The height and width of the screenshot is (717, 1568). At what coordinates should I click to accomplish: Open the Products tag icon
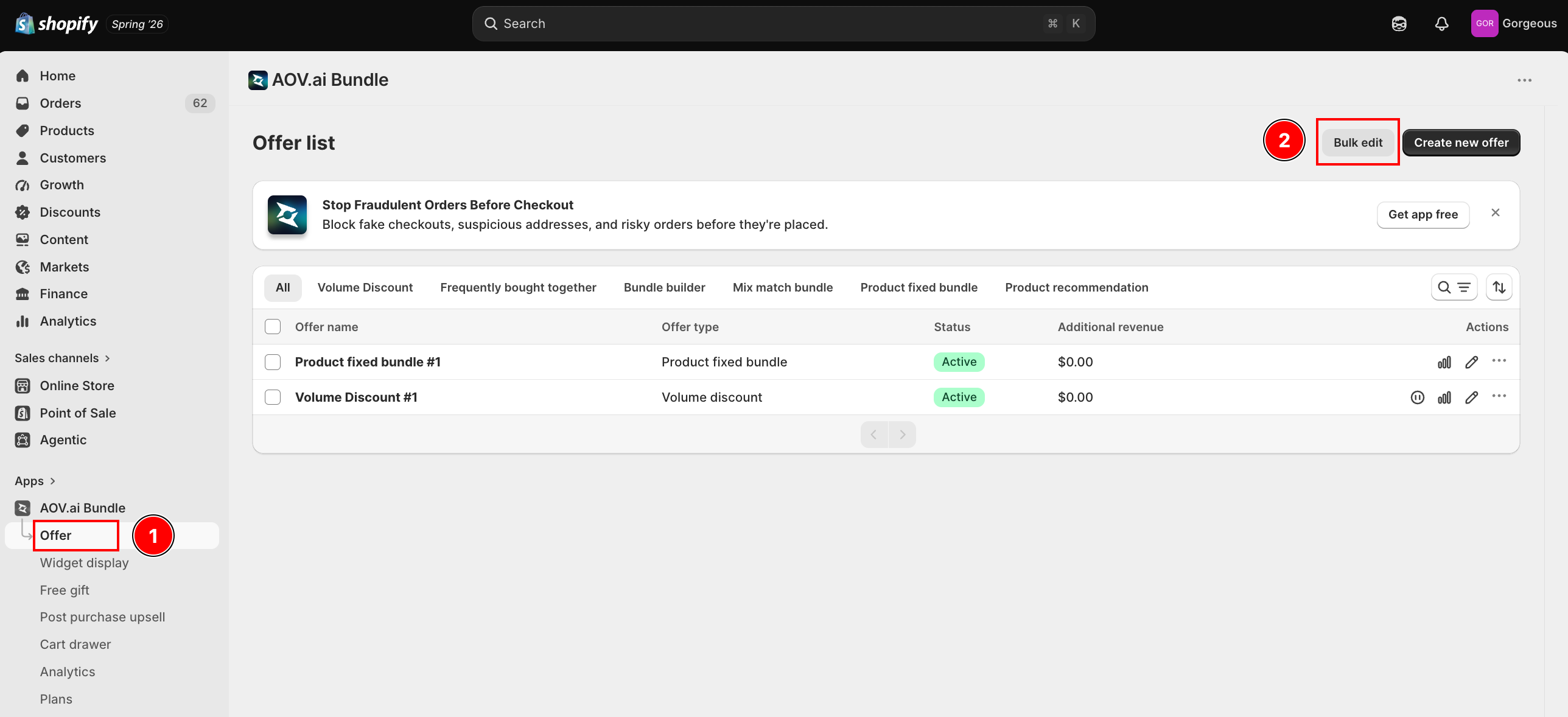point(23,131)
